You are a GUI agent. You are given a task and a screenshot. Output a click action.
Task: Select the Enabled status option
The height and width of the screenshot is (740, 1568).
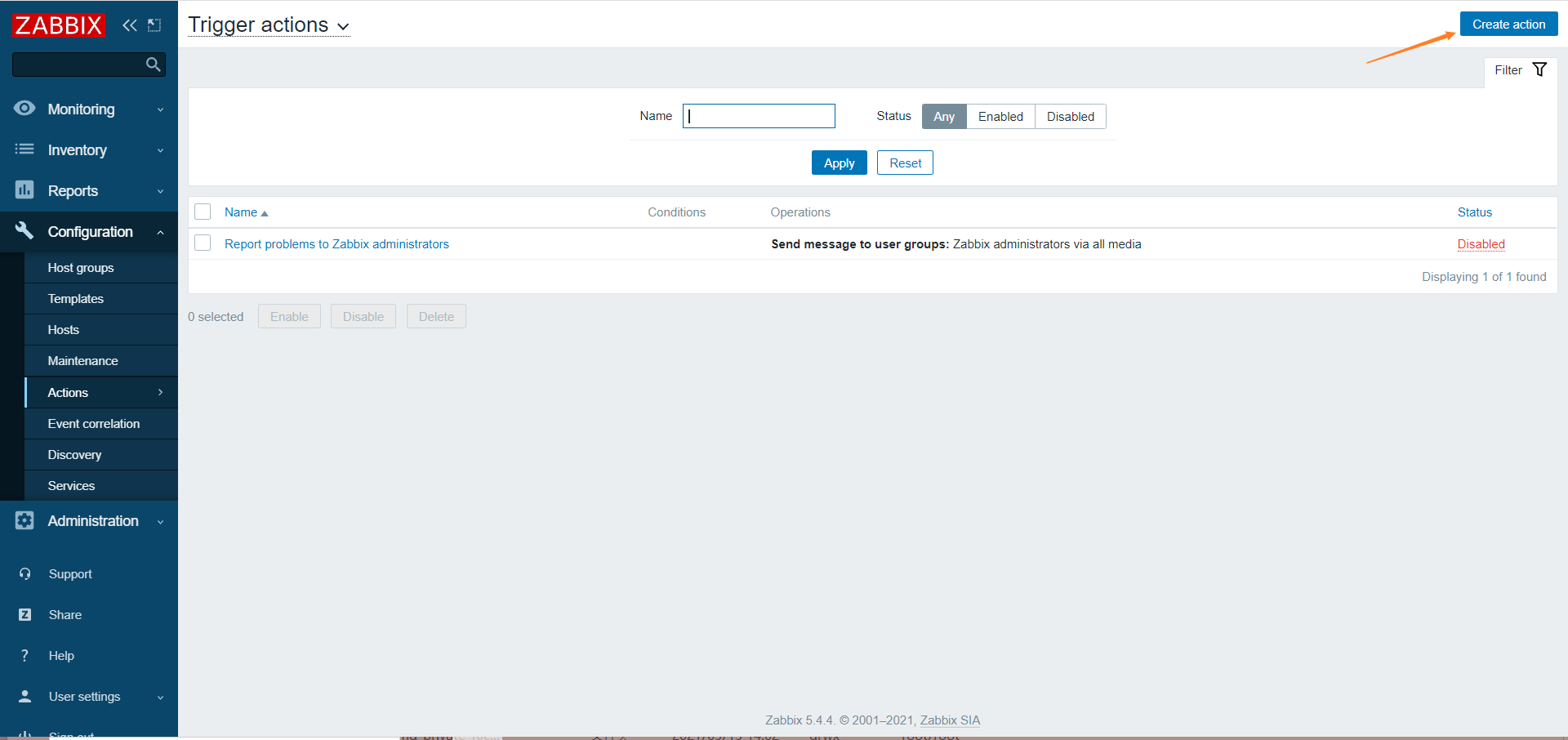(1000, 117)
